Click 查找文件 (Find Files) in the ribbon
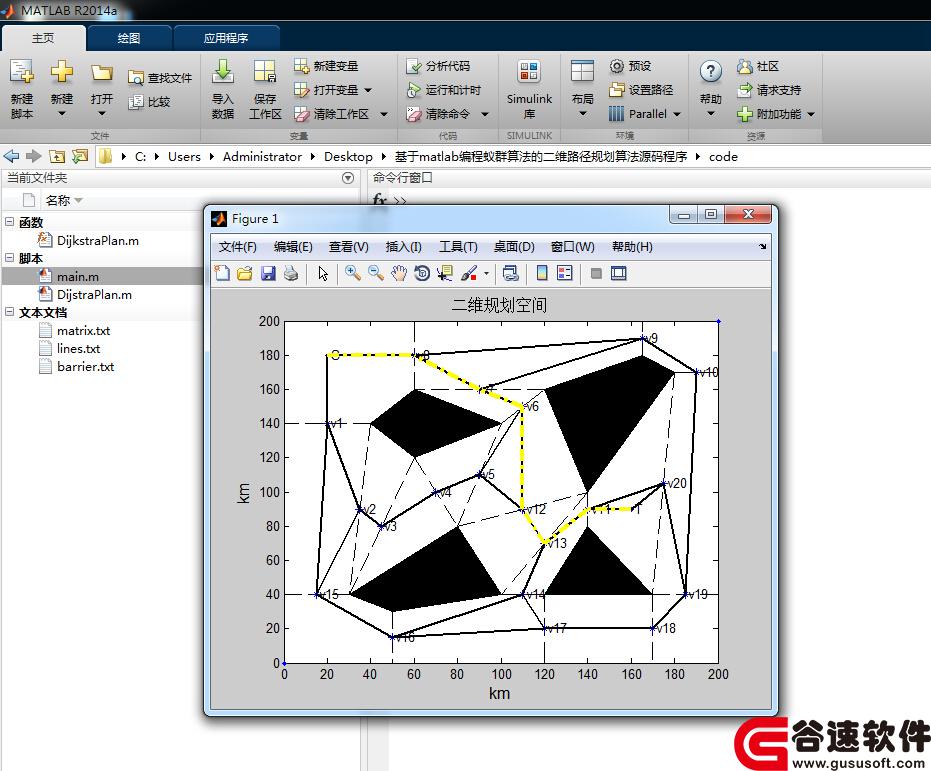 tap(160, 78)
